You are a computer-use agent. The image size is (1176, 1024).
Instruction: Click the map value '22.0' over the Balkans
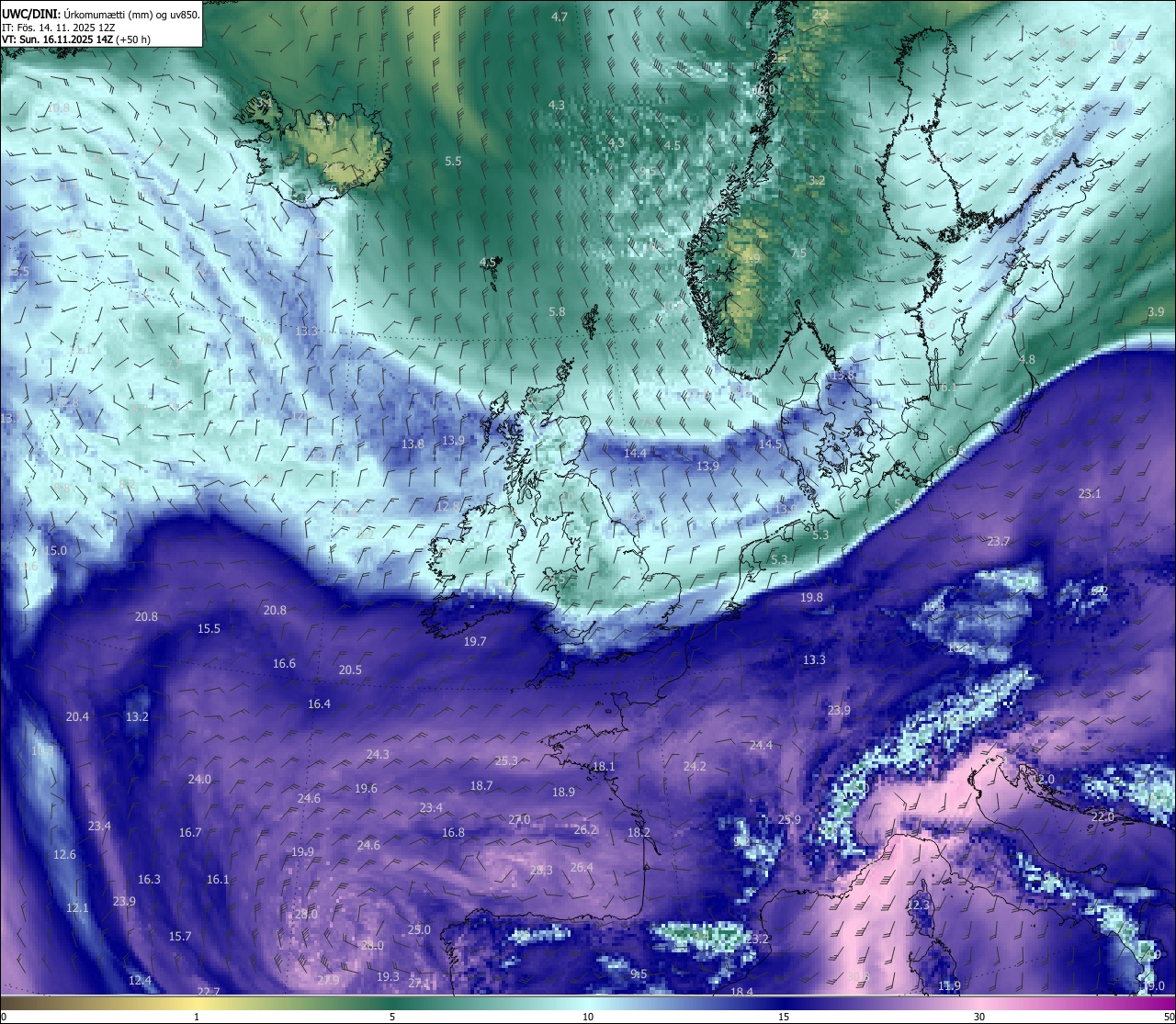tap(1102, 816)
